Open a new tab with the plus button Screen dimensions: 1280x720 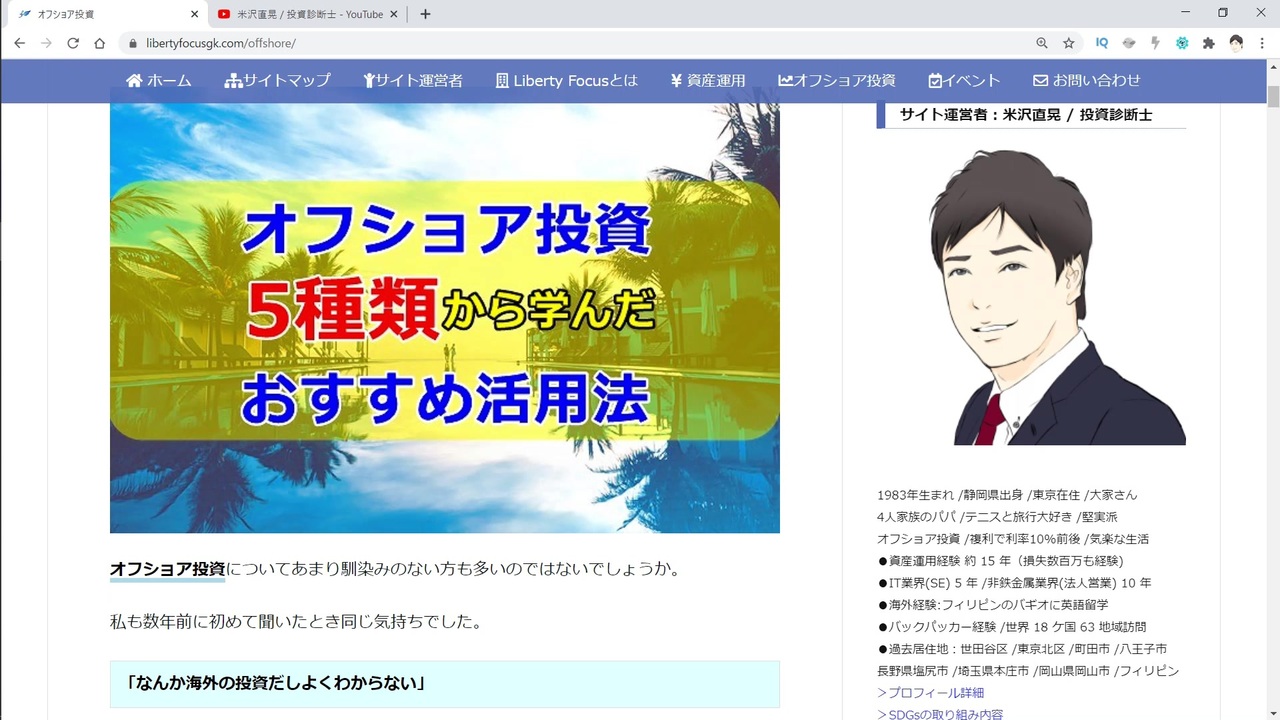425,14
